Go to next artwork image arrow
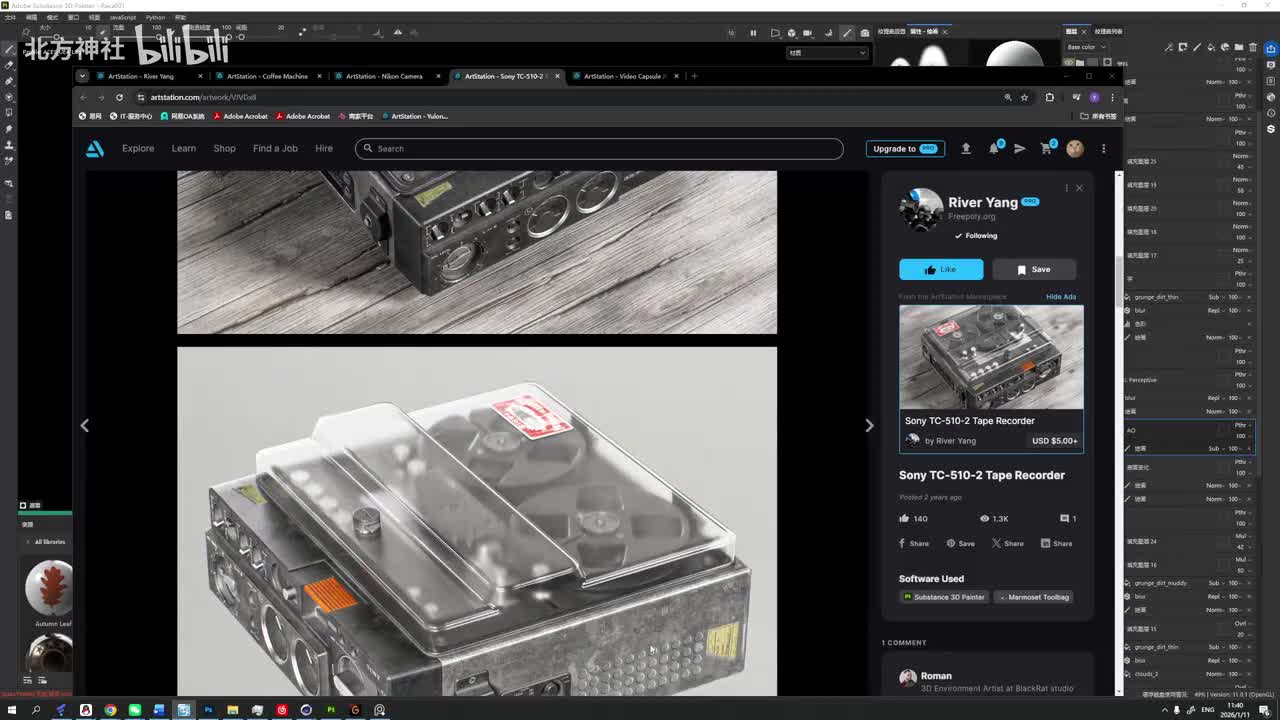This screenshot has height=720, width=1280. [x=869, y=425]
